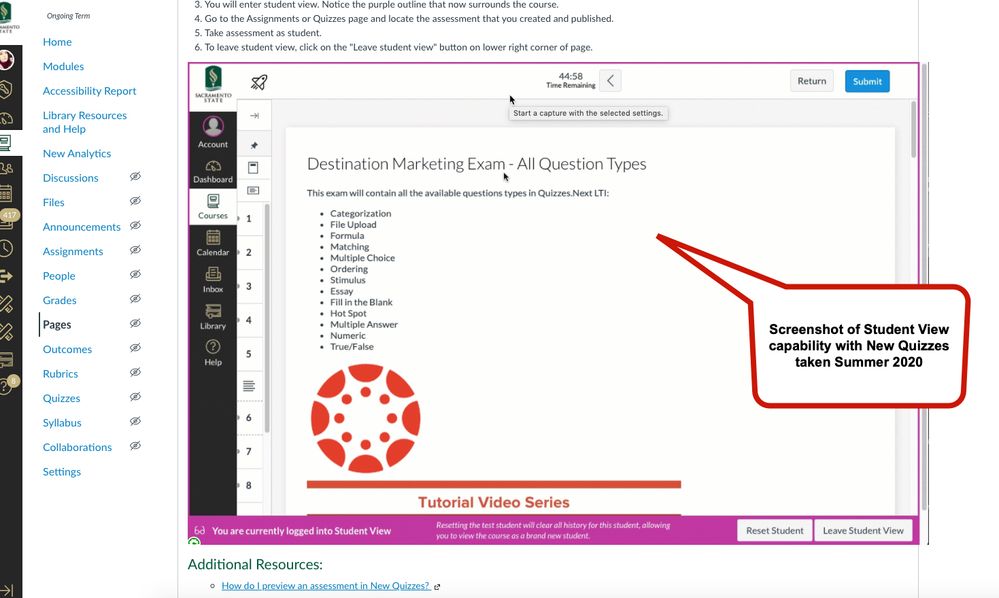Toggle visibility eye icon beside Quizzes
The height and width of the screenshot is (598, 999).
click(135, 398)
